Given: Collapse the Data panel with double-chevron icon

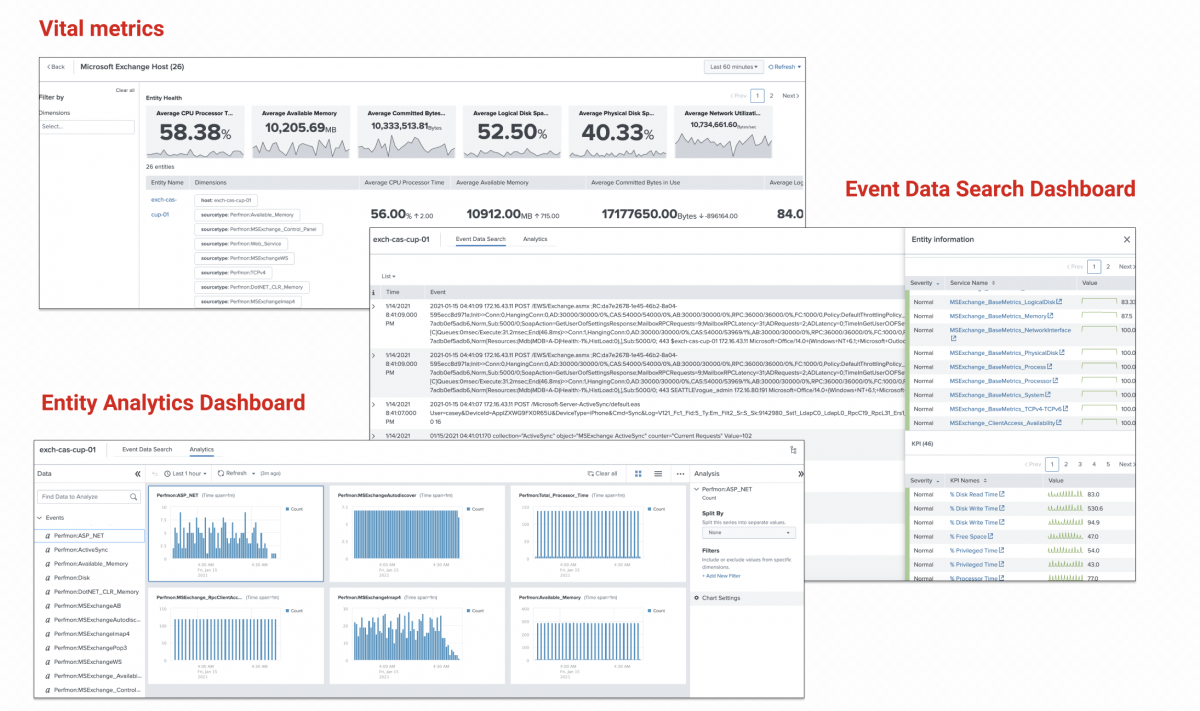Looking at the screenshot, I should coord(138,473).
